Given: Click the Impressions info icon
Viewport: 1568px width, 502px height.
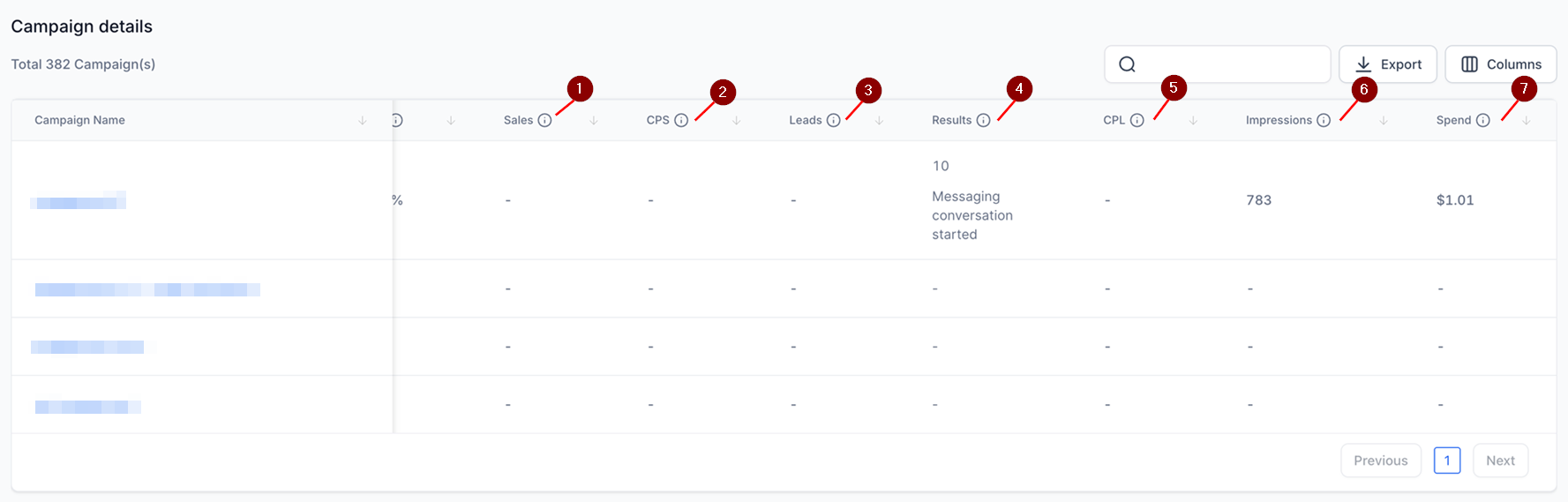Looking at the screenshot, I should pyautogui.click(x=1324, y=120).
